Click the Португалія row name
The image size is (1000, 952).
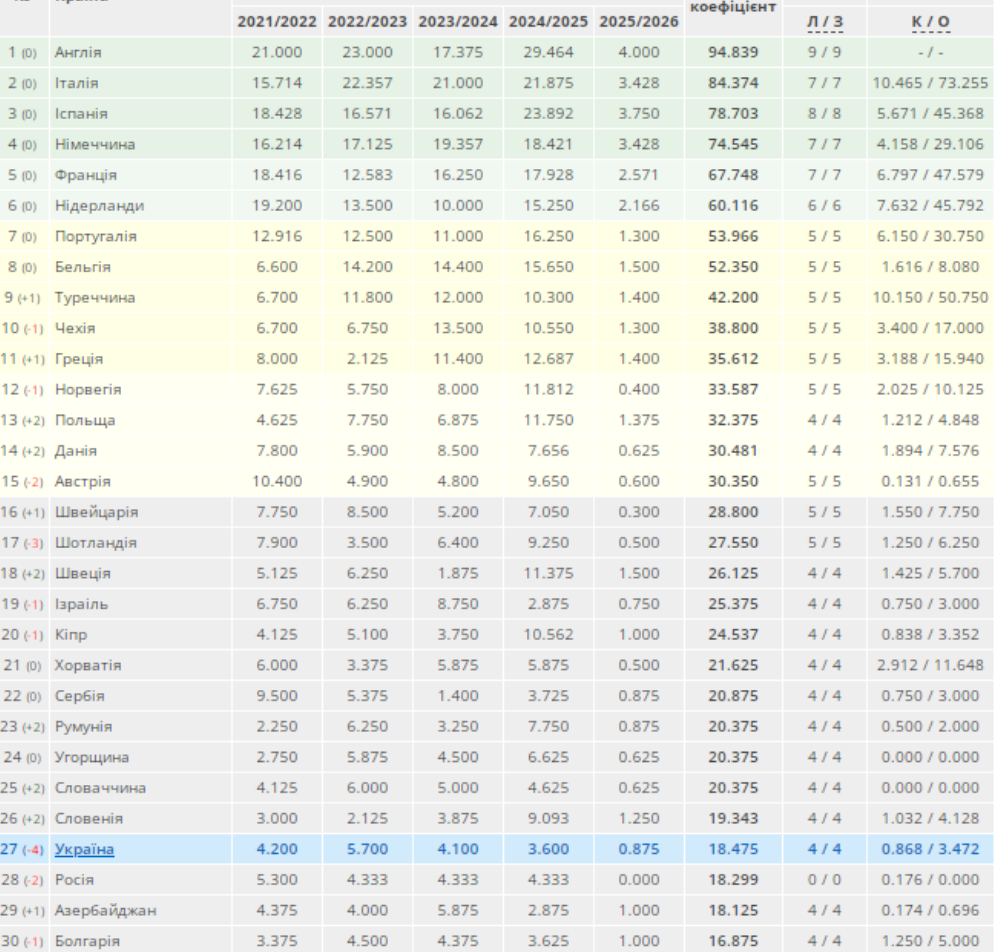pyautogui.click(x=96, y=237)
